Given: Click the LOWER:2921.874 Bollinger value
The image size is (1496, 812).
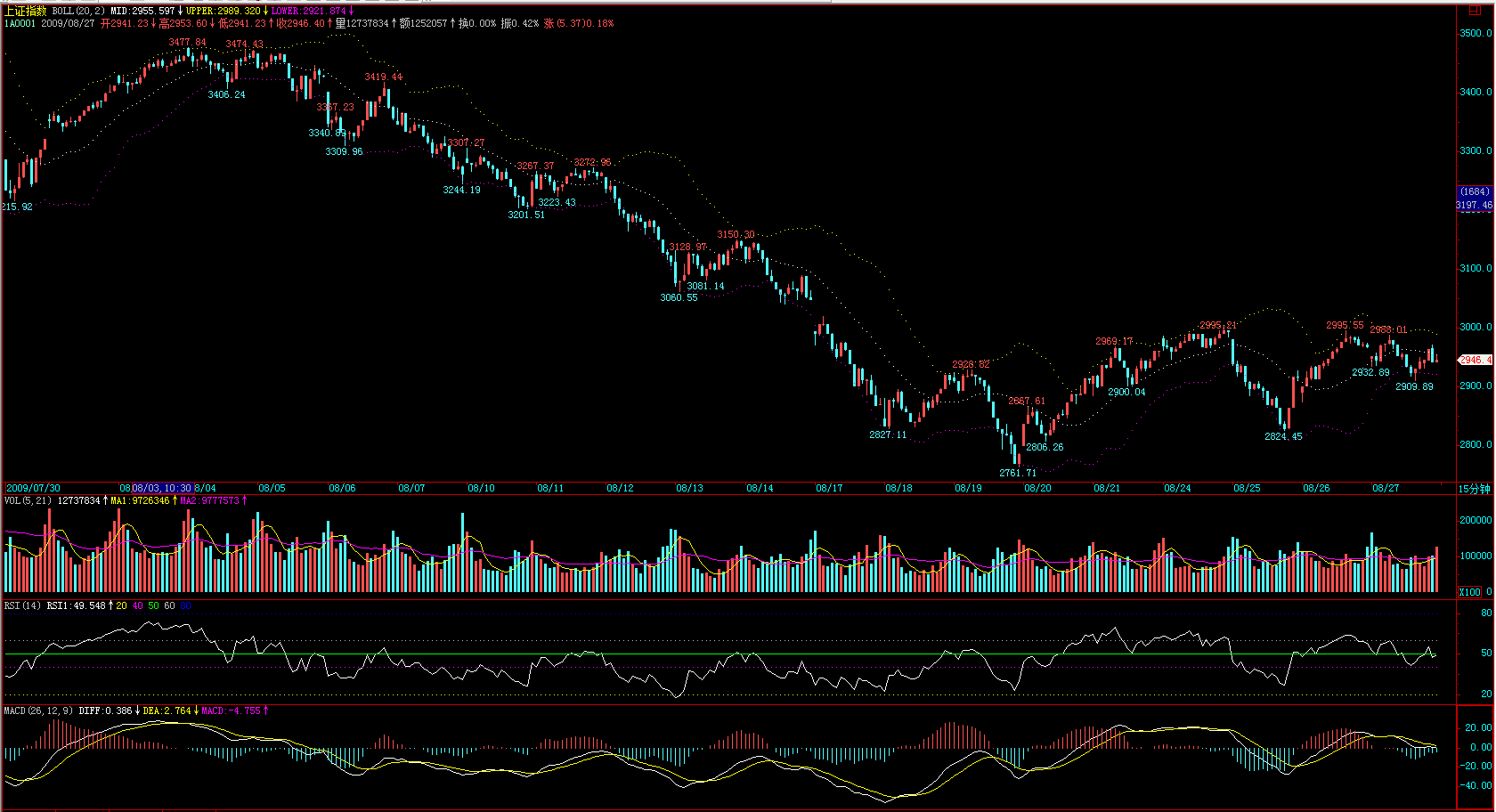Looking at the screenshot, I should pos(308,11).
